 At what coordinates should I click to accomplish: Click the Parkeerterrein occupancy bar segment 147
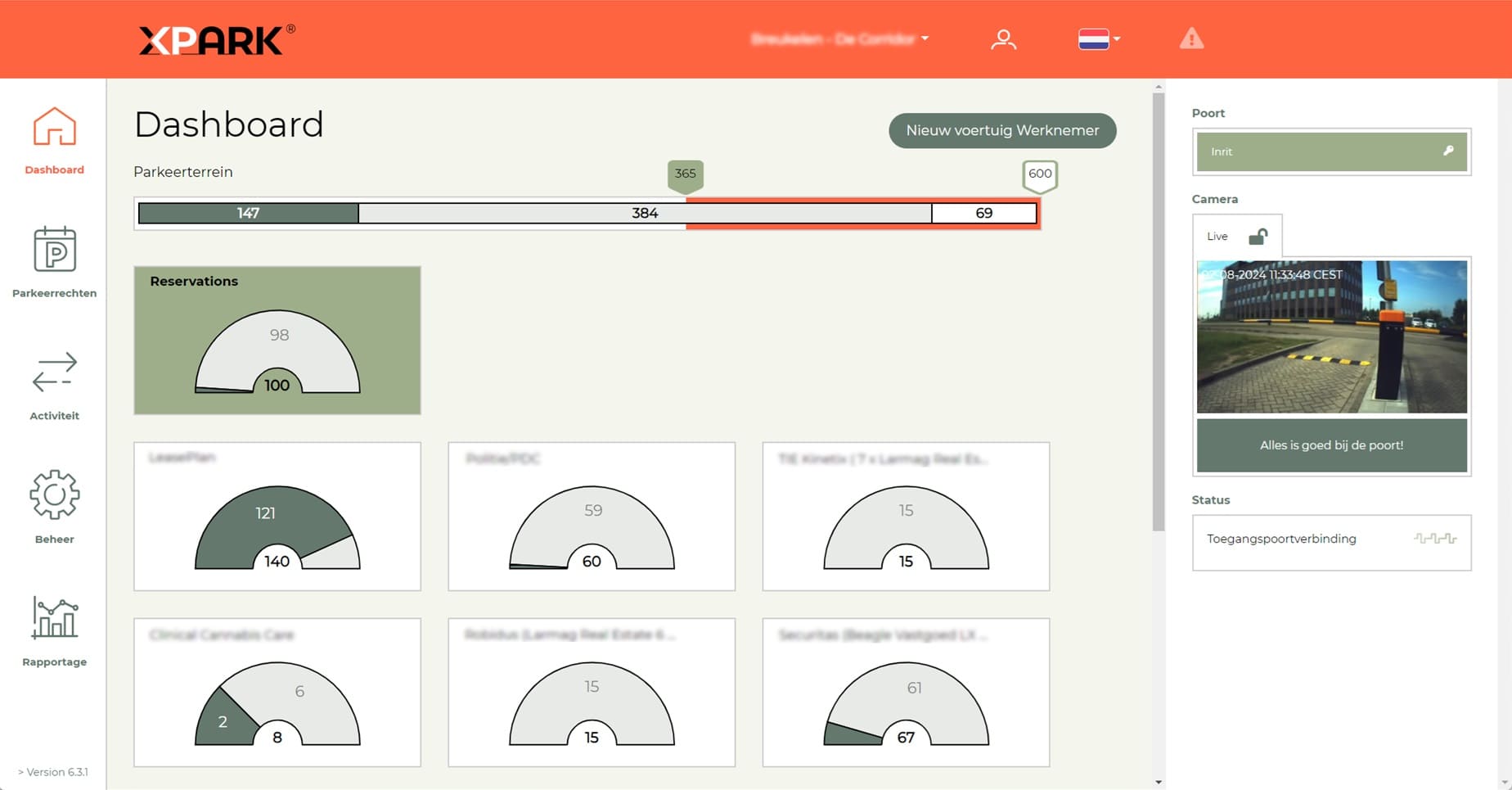tap(248, 214)
